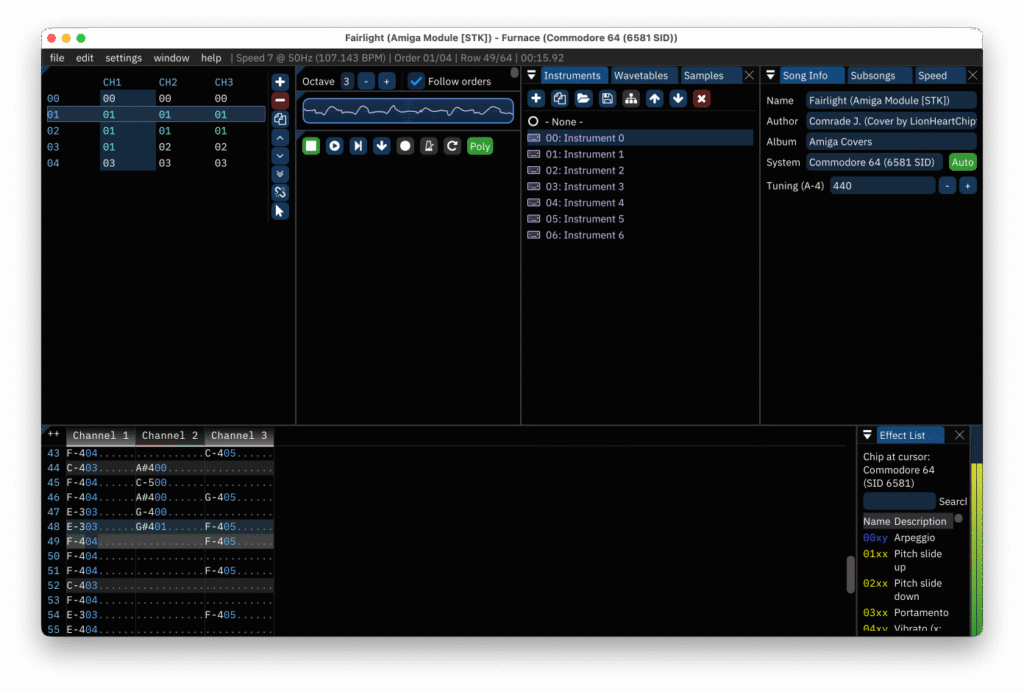Open instrument file with the folder icon
This screenshot has width=1024, height=691.
(x=583, y=98)
